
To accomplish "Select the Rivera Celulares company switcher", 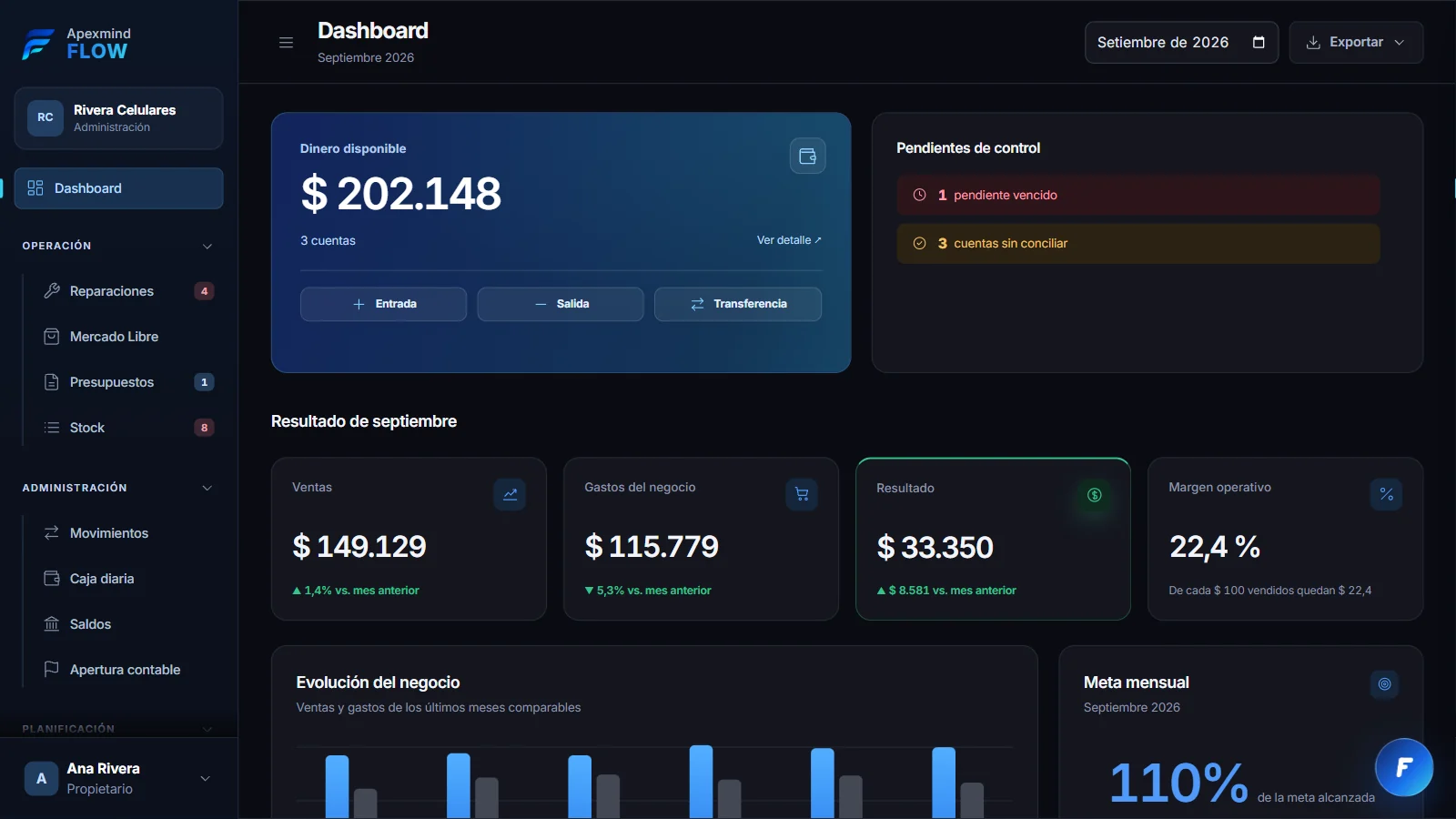I will 118,118.
